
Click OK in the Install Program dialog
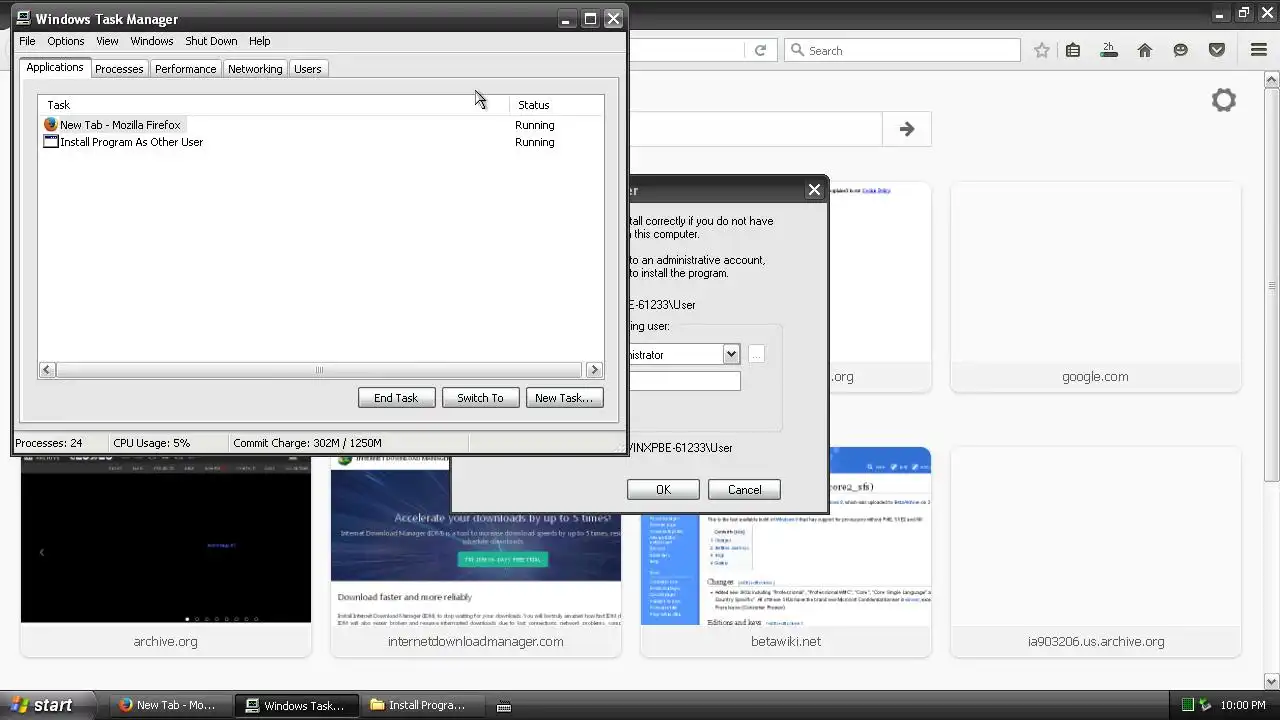(x=663, y=490)
